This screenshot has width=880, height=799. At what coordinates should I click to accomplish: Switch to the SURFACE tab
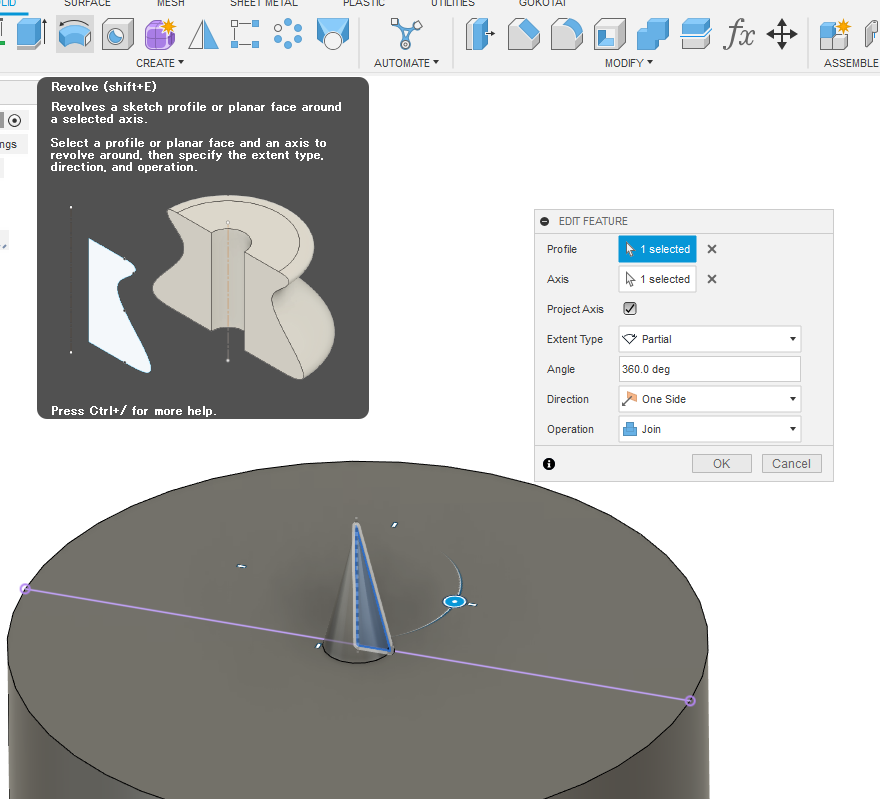point(87,4)
